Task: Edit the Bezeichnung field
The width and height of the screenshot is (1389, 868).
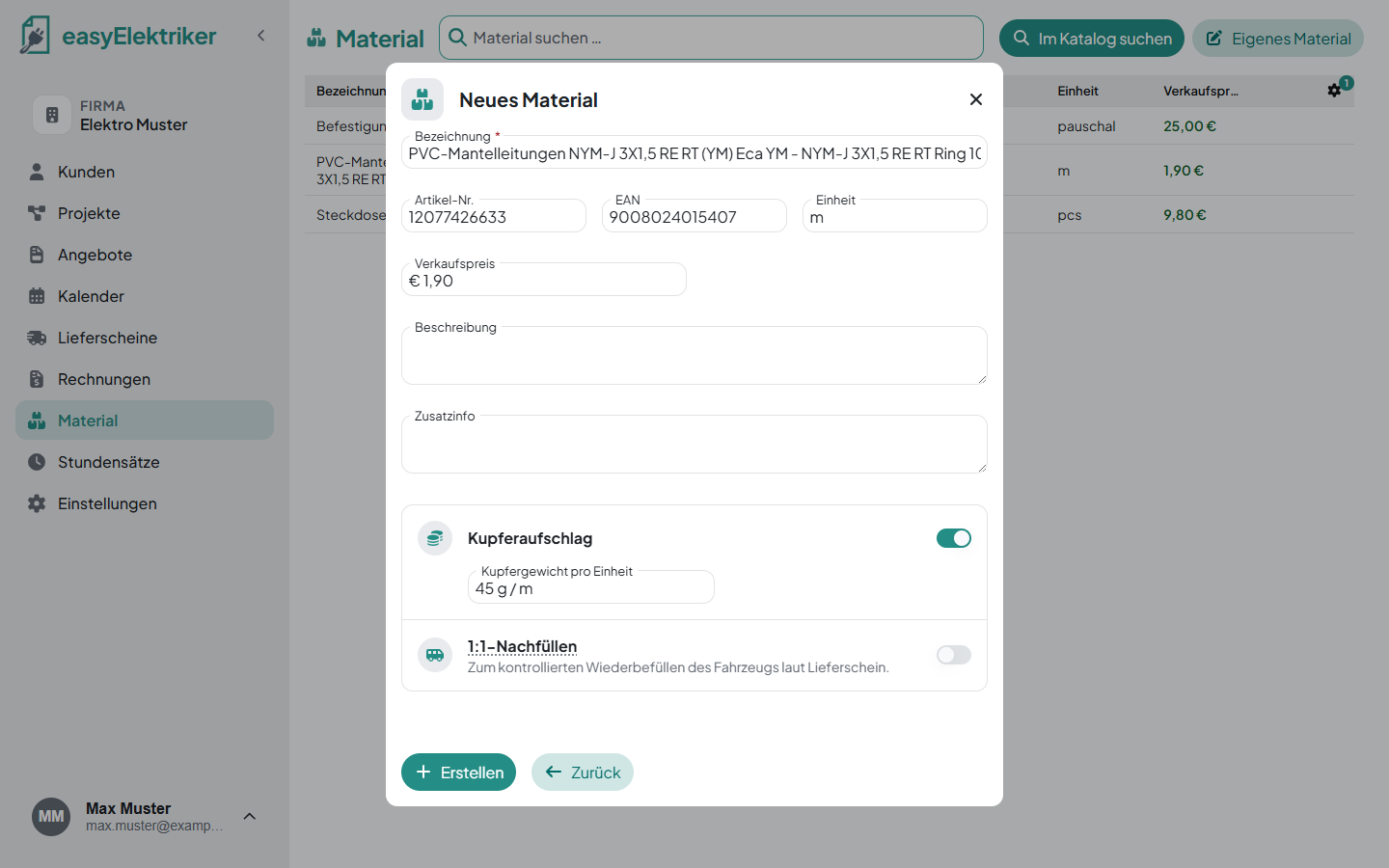Action: point(694,153)
